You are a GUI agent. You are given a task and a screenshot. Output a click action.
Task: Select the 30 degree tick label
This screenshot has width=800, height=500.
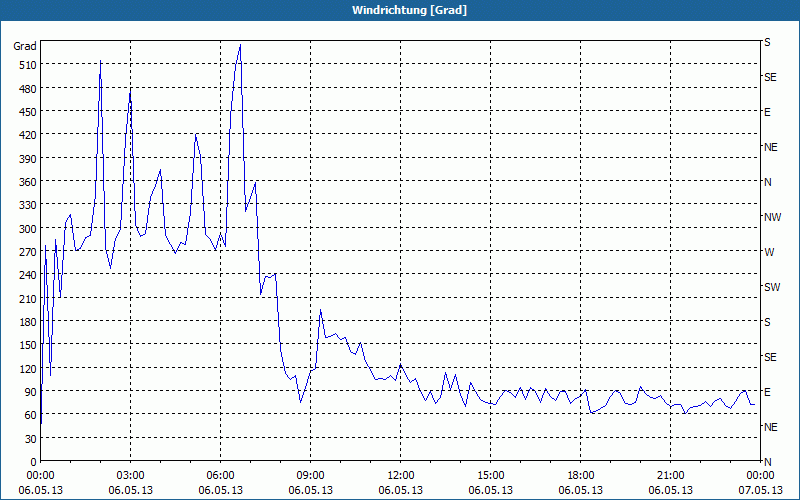coord(31,439)
